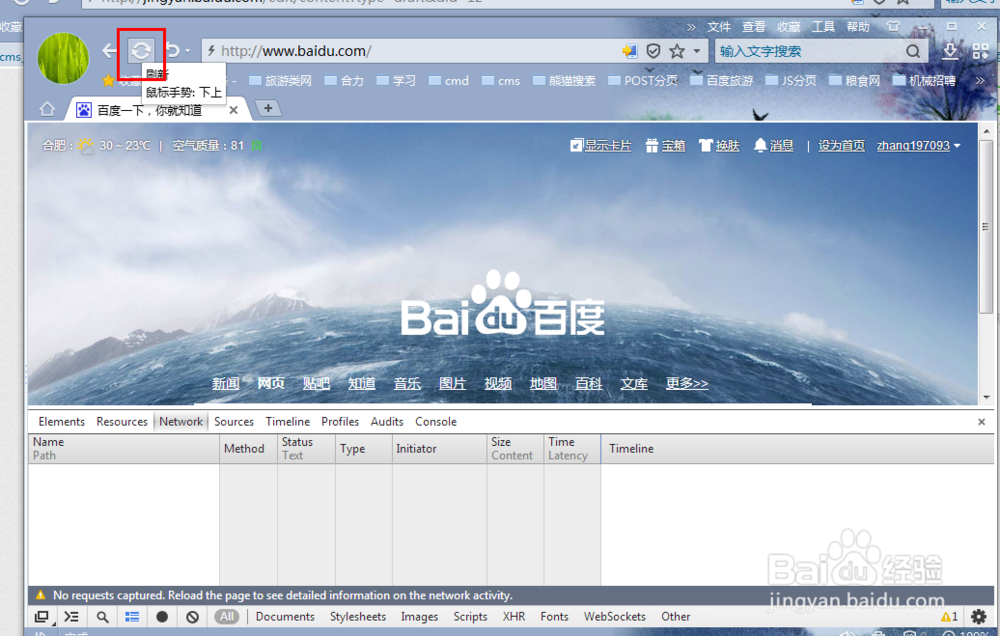The width and height of the screenshot is (1000, 636).
Task: Click the 新闻 link on Baidu
Action: pyautogui.click(x=226, y=383)
